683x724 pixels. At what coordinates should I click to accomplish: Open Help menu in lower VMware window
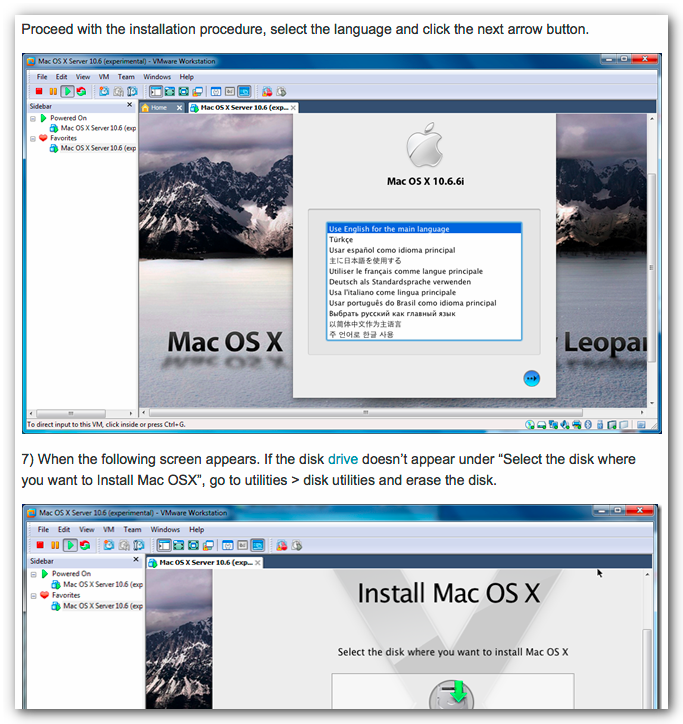(196, 530)
